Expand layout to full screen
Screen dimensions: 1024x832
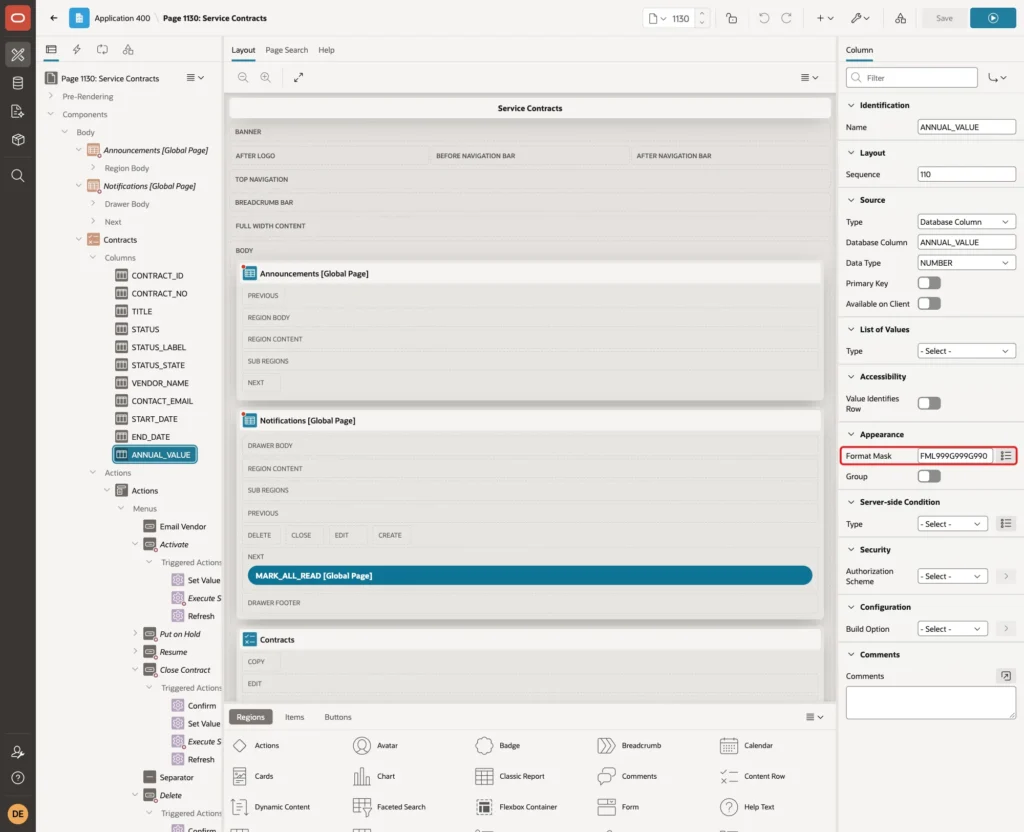click(298, 78)
